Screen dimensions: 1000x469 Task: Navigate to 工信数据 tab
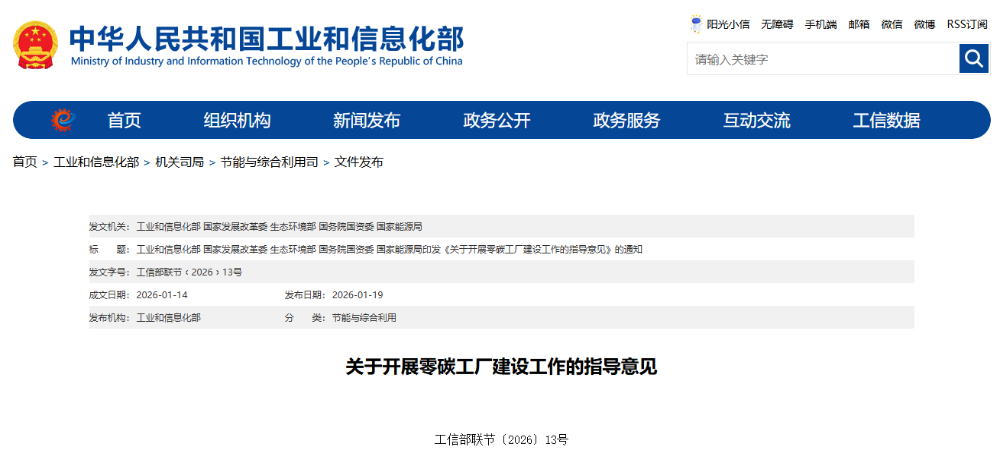(886, 121)
